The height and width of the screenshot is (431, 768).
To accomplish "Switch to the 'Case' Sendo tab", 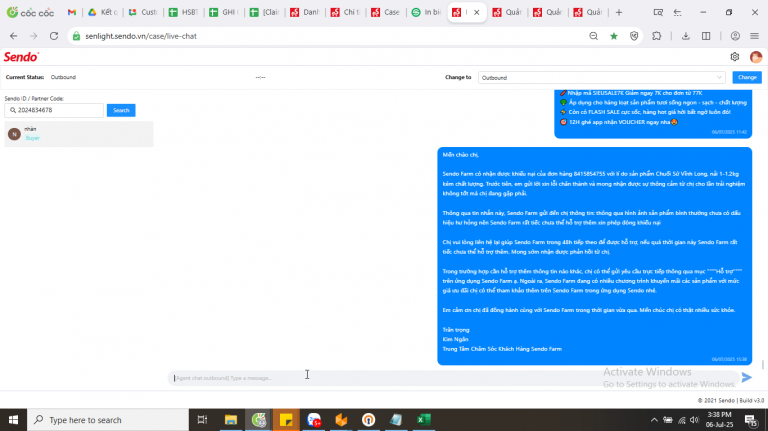I will click(x=386, y=12).
